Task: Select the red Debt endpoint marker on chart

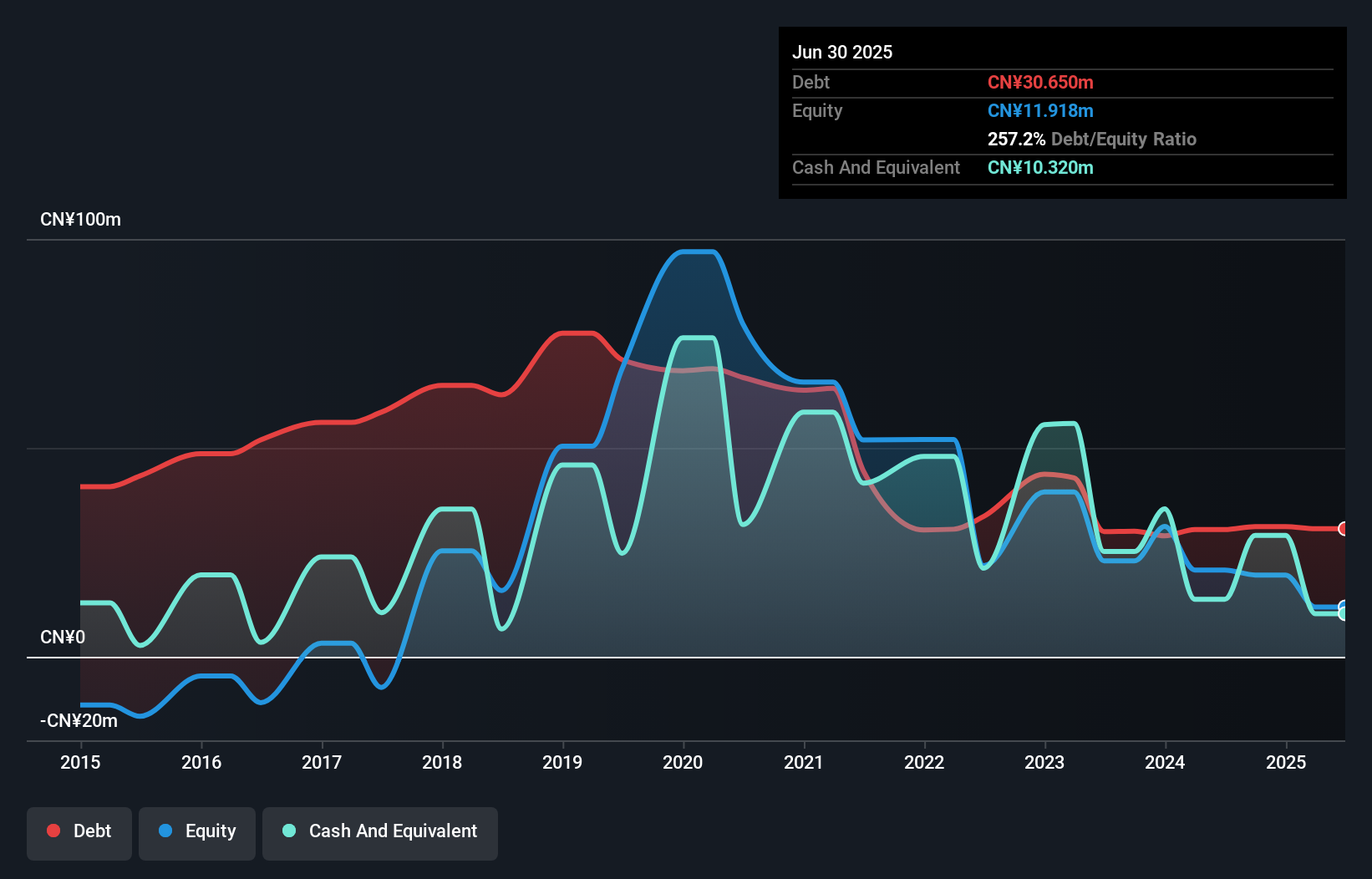Action: [1343, 529]
